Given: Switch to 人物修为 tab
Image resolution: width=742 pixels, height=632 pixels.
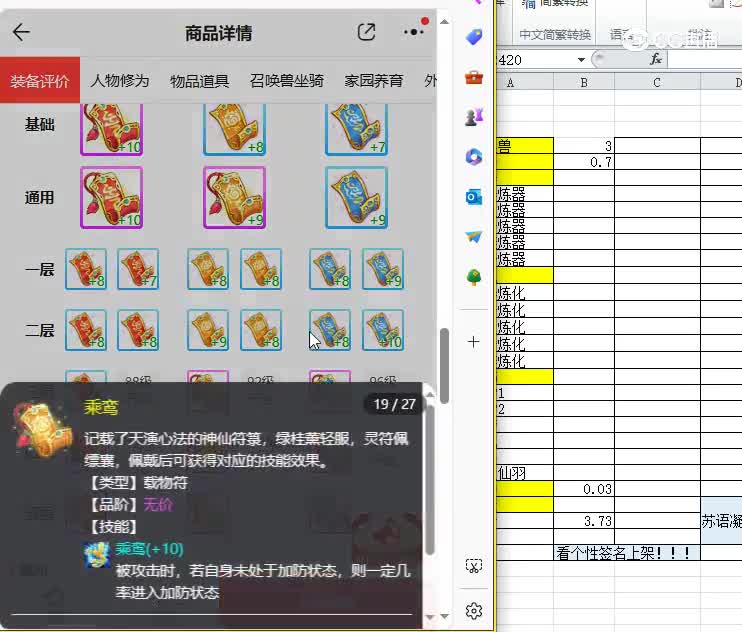Looking at the screenshot, I should tap(120, 80).
